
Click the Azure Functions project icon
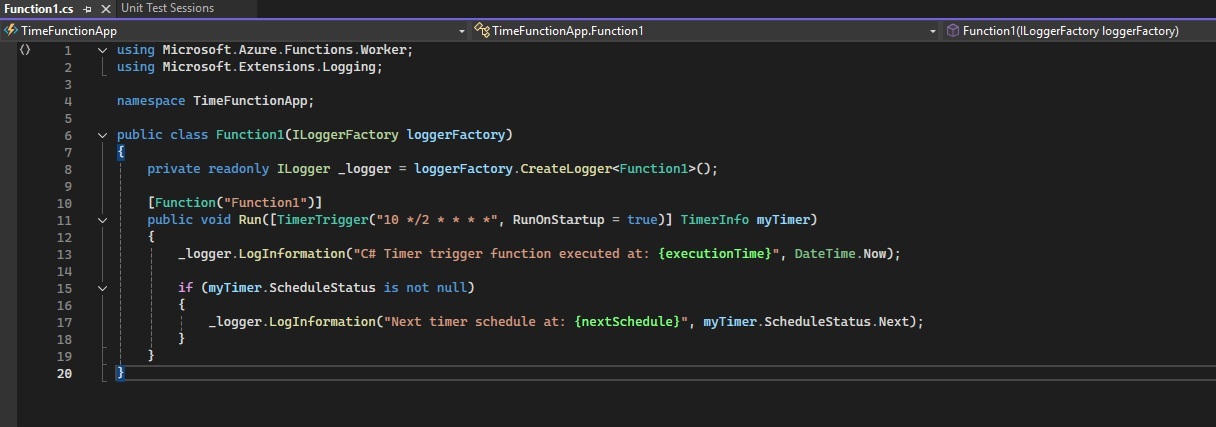pos(11,31)
